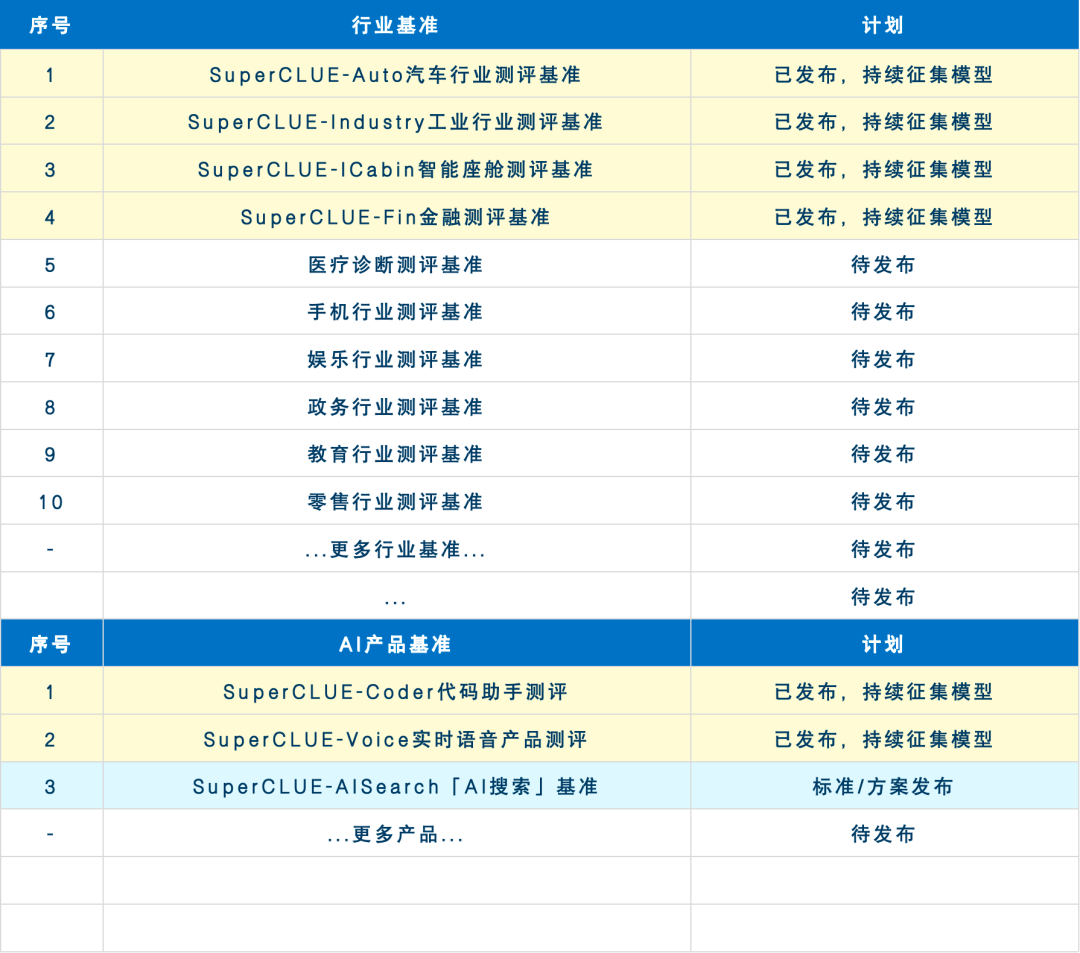Viewport: 1080px width, 953px height.
Task: Select SuperCLUE-Voice实时语音产品测评 cell
Action: click(x=395, y=739)
